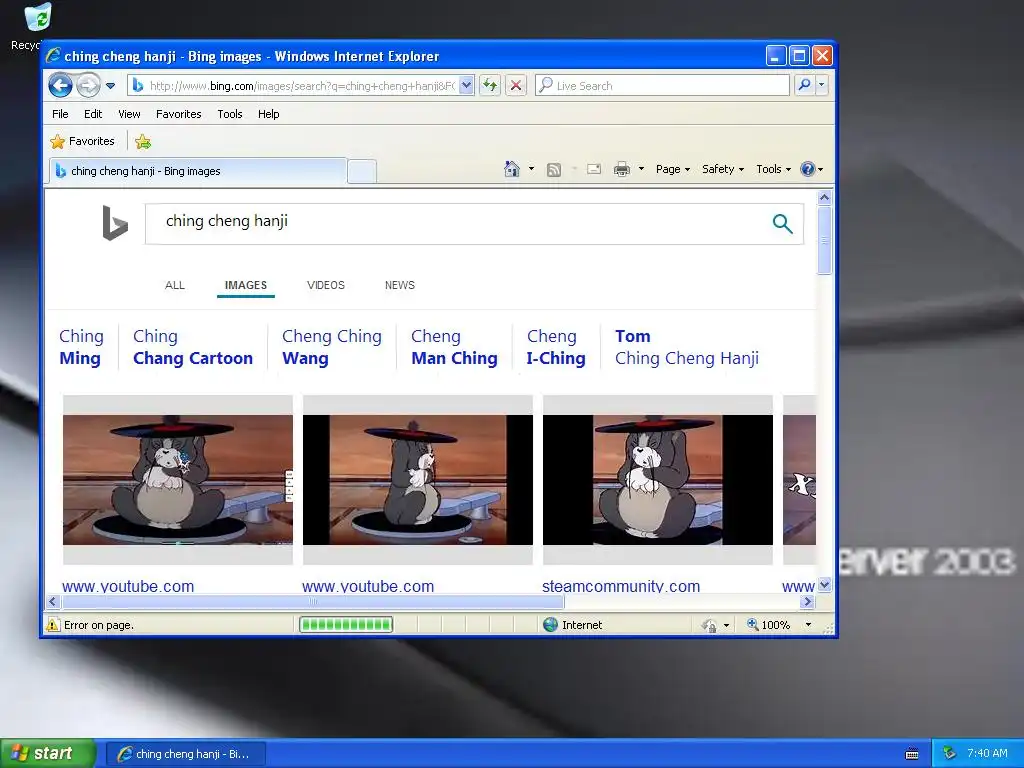
Task: Click the red Stop loading icon
Action: tap(516, 86)
